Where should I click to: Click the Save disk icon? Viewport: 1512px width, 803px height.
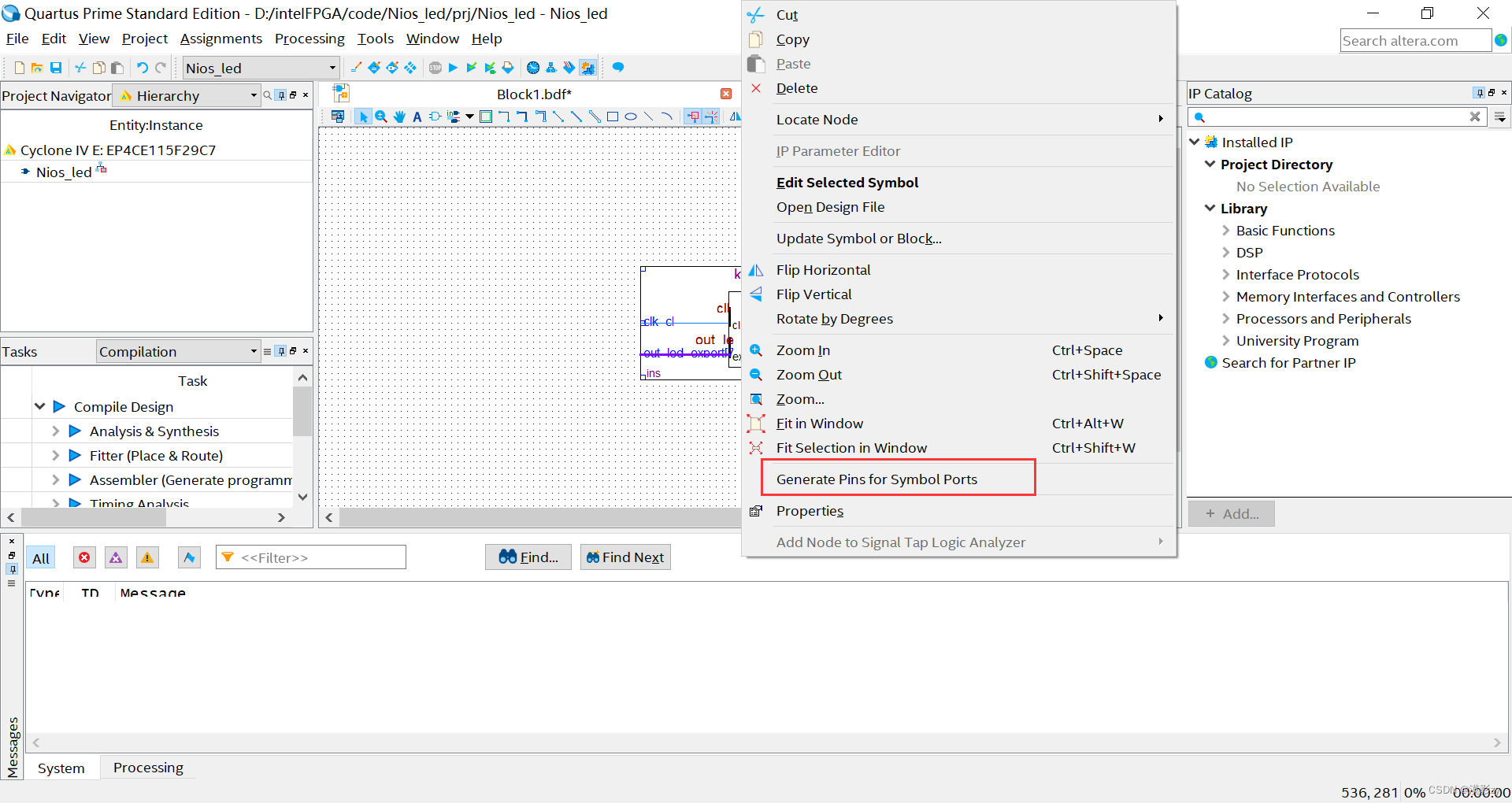point(56,68)
